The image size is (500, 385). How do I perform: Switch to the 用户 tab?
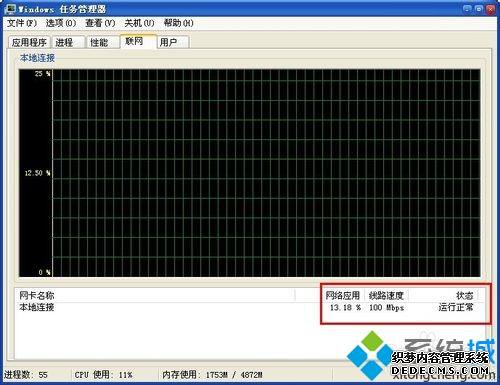pyautogui.click(x=173, y=42)
